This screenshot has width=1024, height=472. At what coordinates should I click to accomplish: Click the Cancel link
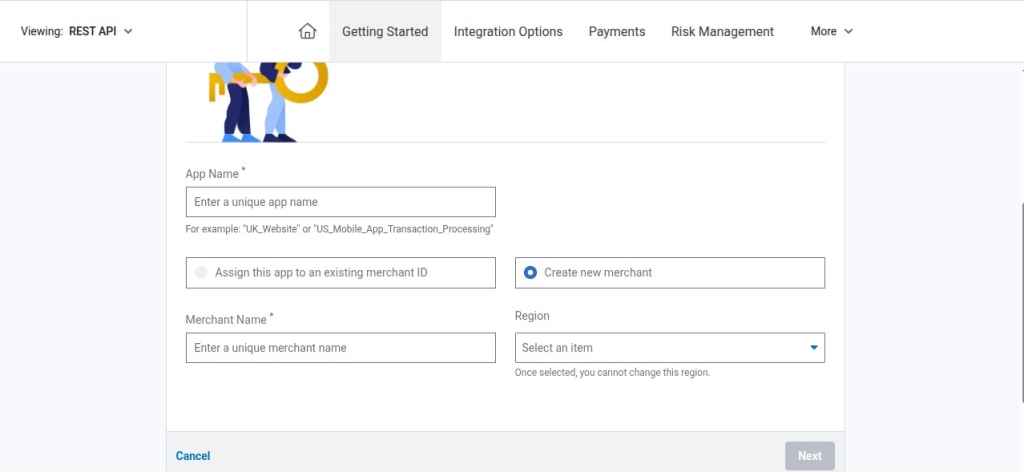point(193,456)
